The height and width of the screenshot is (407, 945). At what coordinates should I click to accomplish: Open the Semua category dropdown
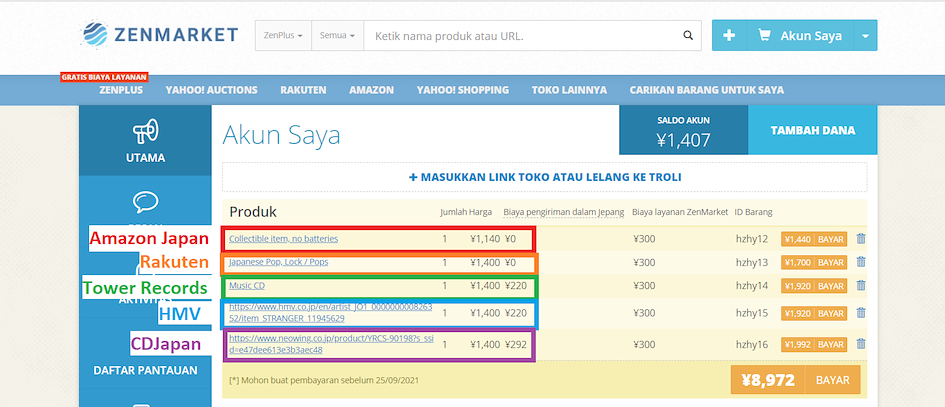coord(338,36)
